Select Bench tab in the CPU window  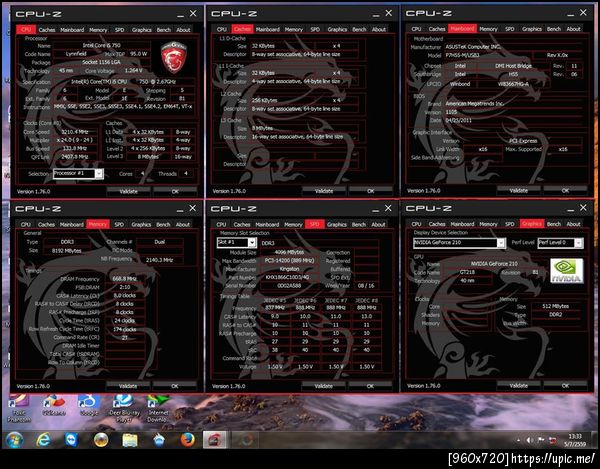click(x=163, y=29)
